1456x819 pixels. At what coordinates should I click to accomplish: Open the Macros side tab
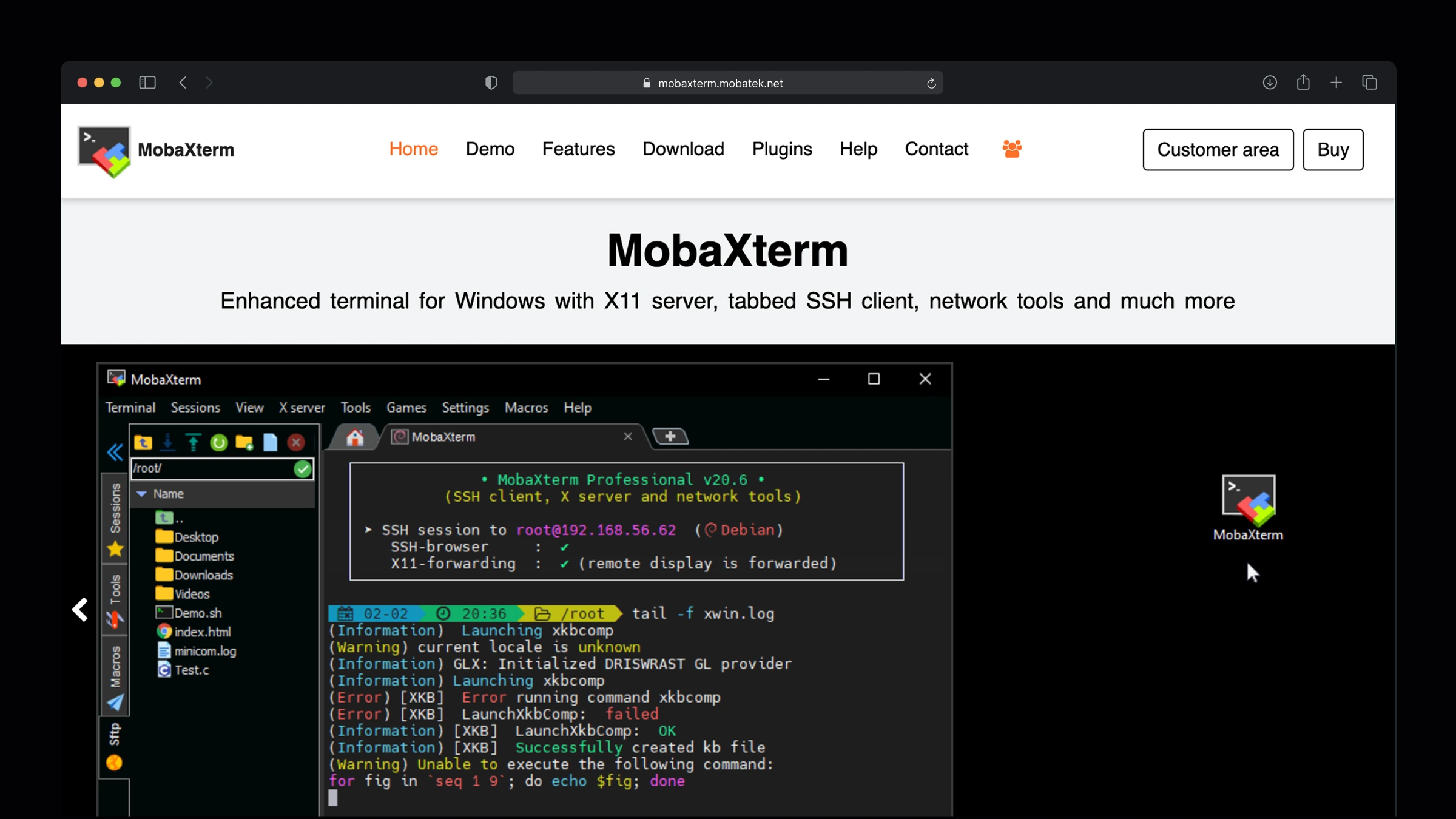click(115, 676)
